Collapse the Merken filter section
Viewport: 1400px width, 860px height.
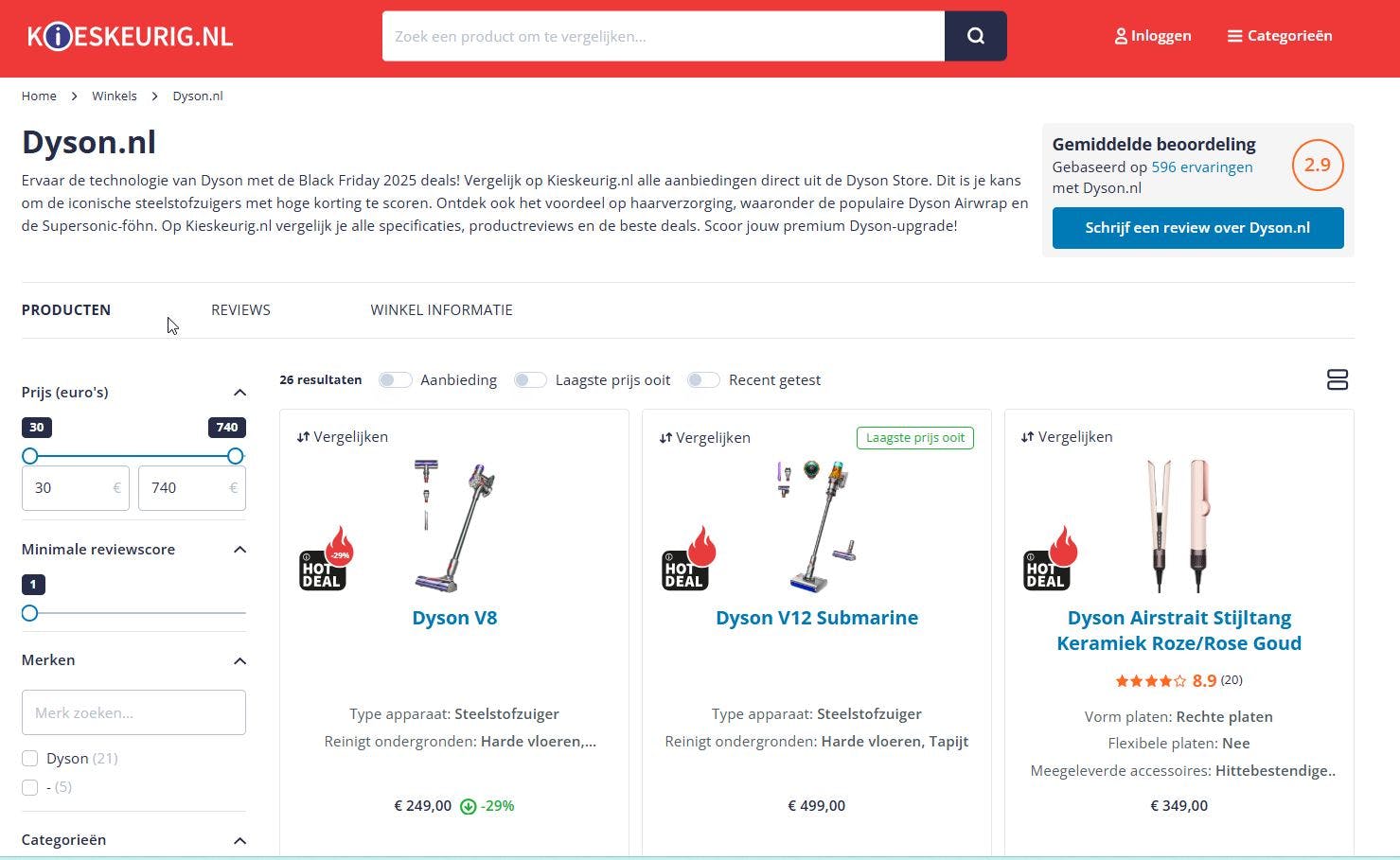click(x=239, y=660)
